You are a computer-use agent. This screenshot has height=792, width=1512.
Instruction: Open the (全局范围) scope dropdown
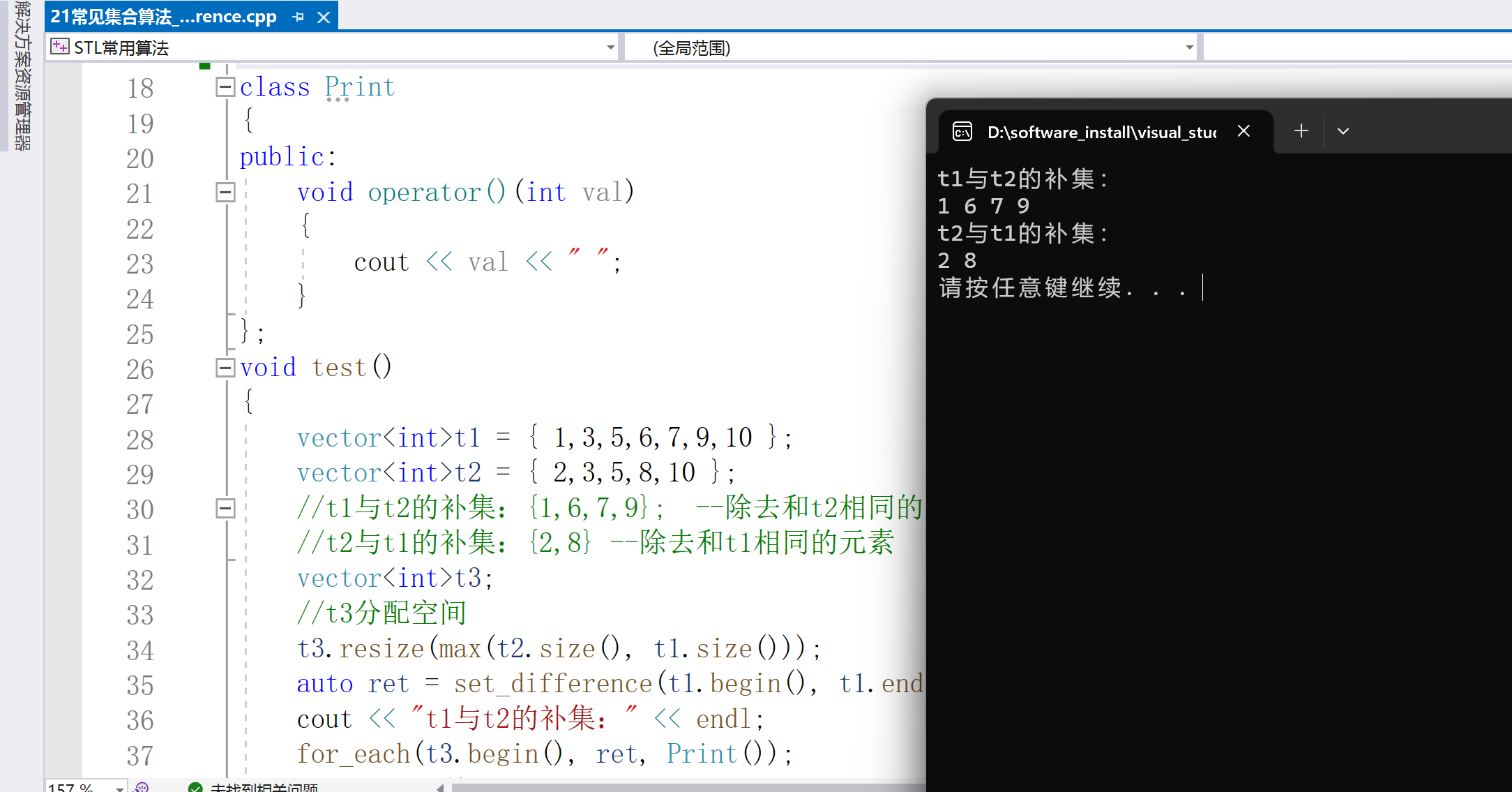tap(1189, 47)
